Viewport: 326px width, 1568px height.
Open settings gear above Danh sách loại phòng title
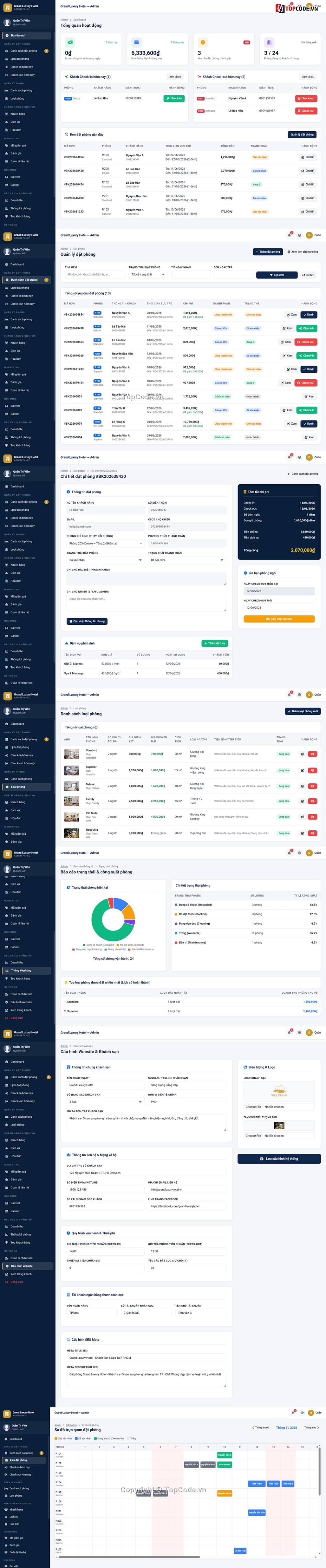coord(299,694)
